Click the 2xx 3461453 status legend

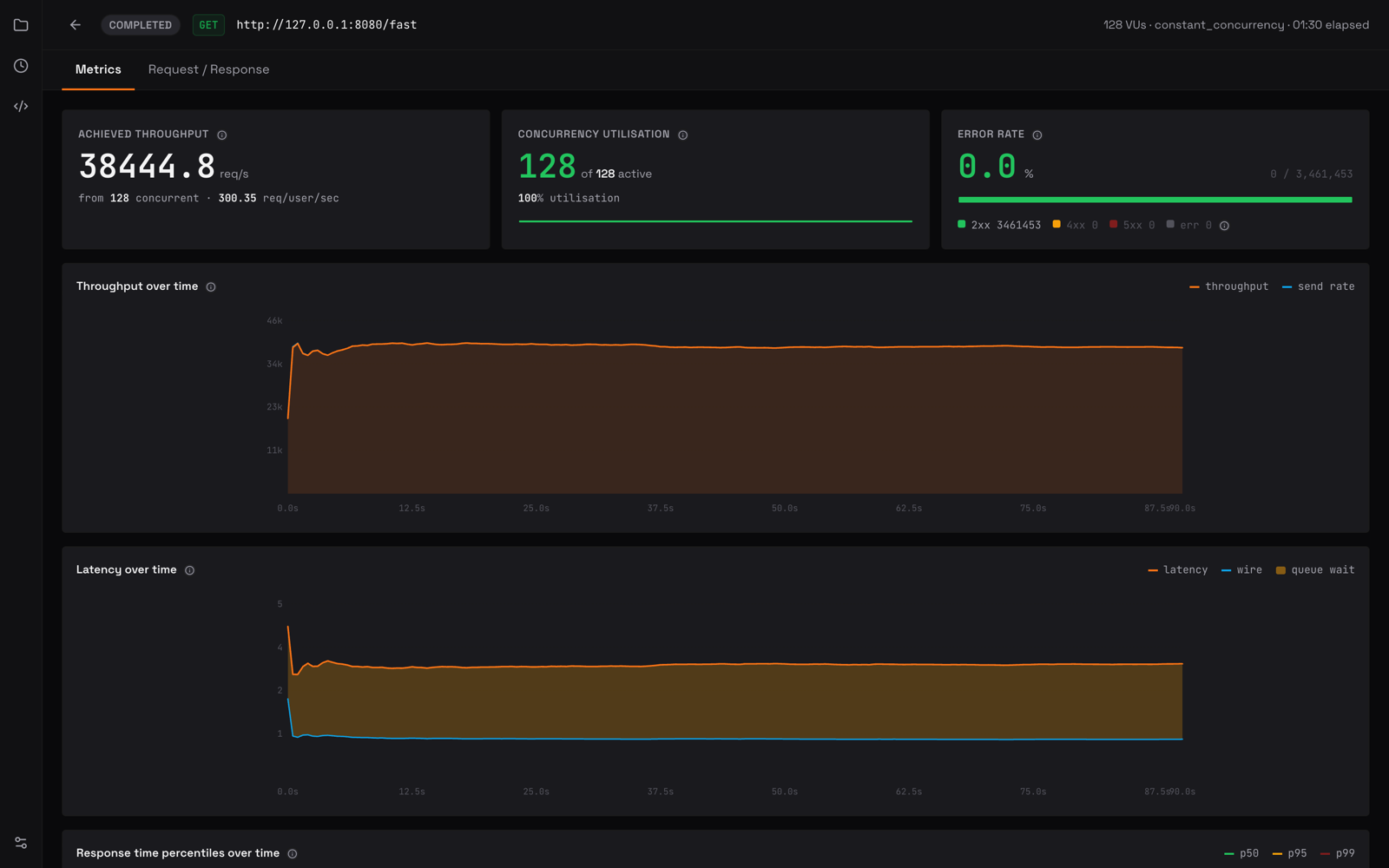[999, 225]
